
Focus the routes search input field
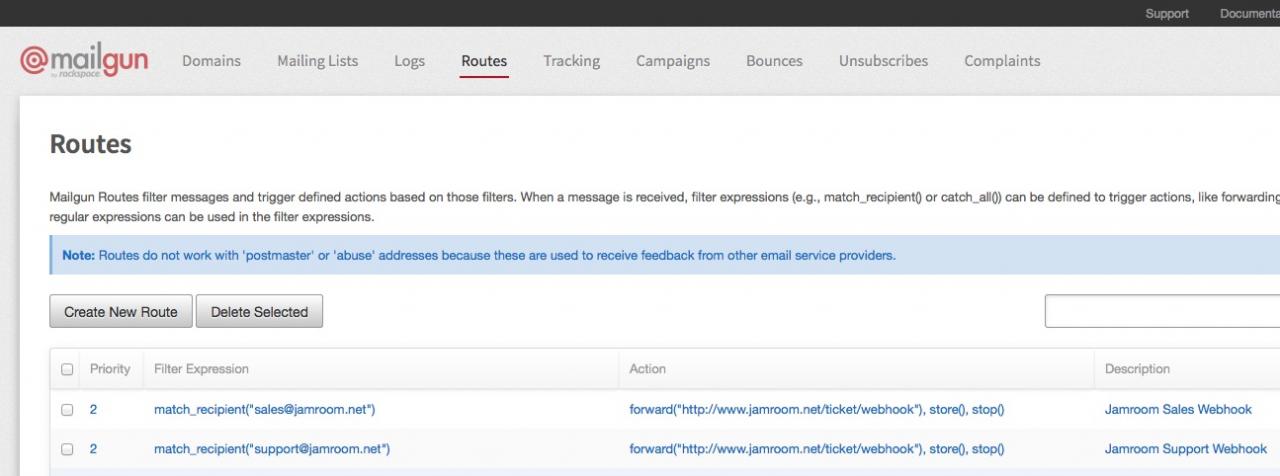coord(1162,312)
